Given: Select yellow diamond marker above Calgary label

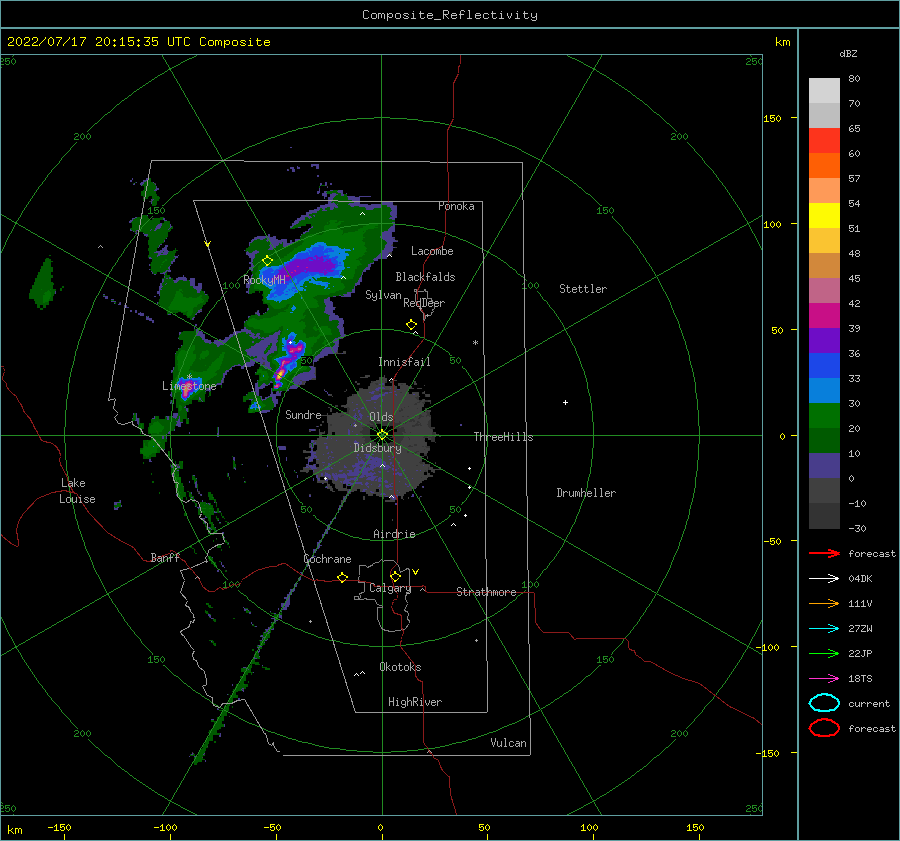Looking at the screenshot, I should 395,576.
